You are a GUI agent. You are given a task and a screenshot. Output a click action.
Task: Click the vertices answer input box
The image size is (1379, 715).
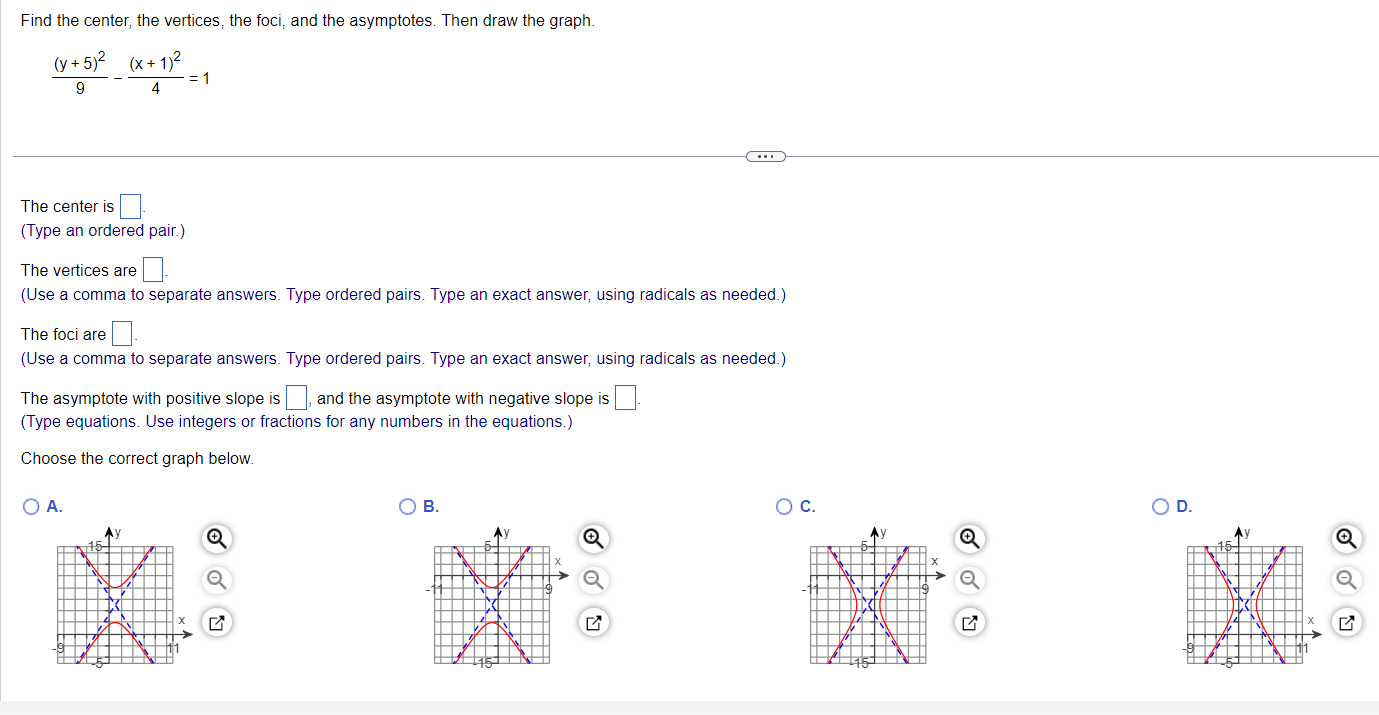[x=152, y=269]
